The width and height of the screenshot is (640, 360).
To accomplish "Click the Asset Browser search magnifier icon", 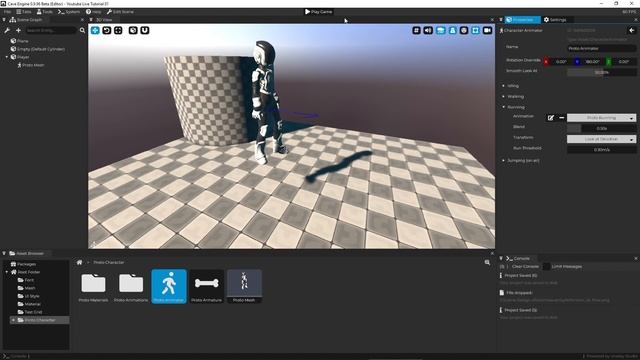I will coord(487,262).
